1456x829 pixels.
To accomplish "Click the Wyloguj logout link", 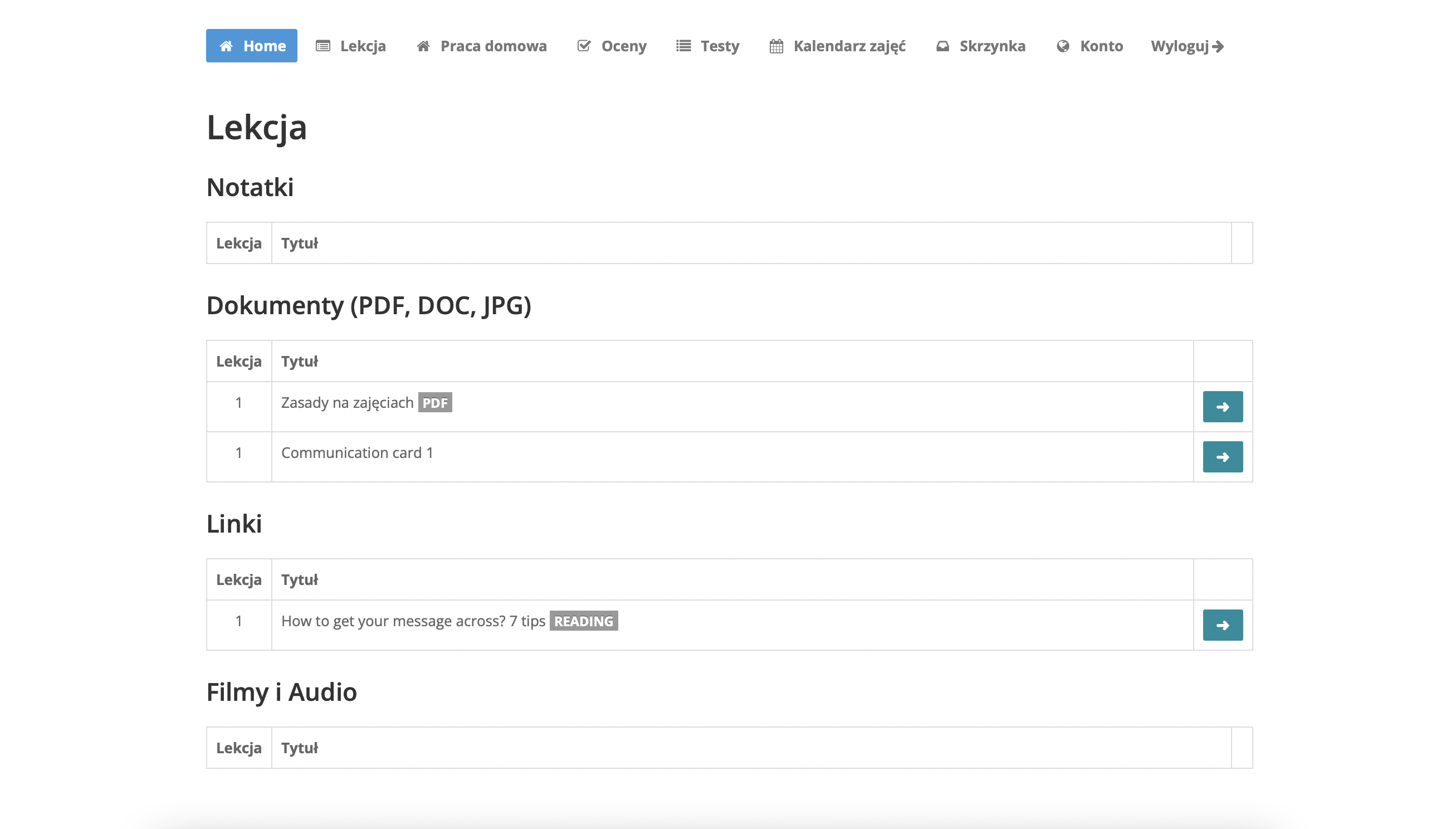I will point(1179,46).
